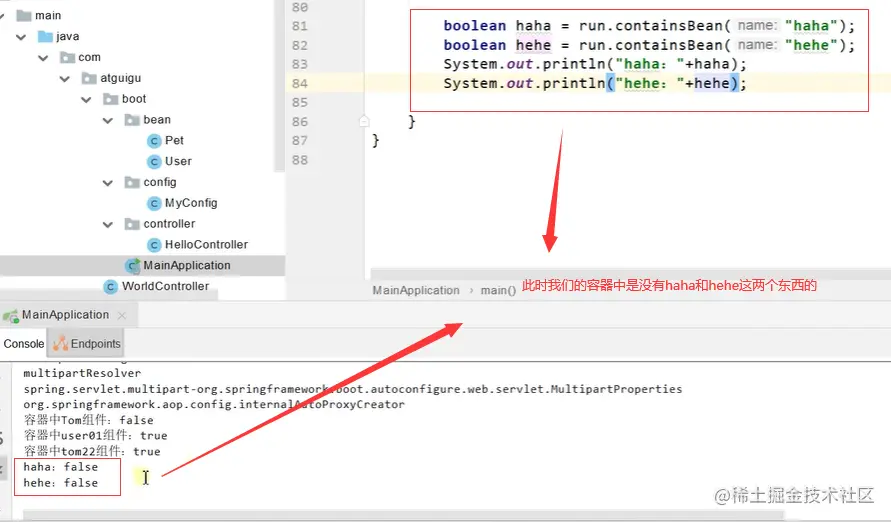Click line number 84 in gutter
891x522 pixels.
[299, 83]
